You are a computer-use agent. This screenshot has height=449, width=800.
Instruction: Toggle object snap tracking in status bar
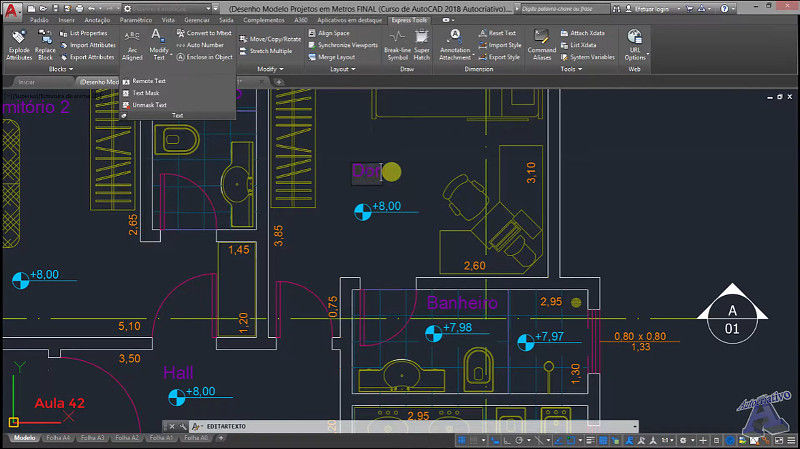558,440
